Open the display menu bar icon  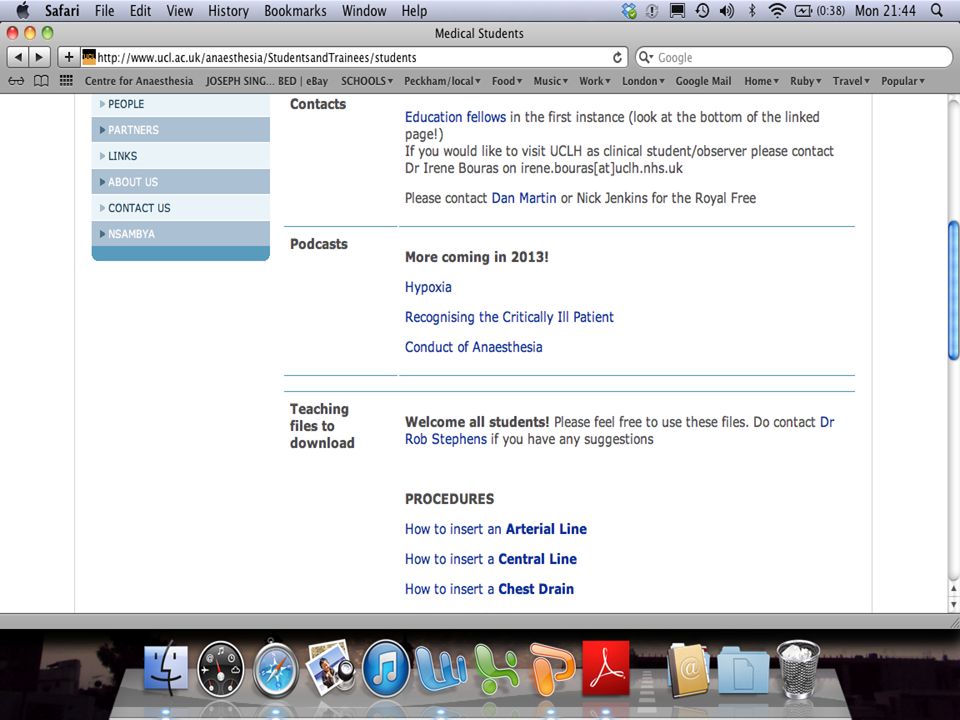[677, 10]
